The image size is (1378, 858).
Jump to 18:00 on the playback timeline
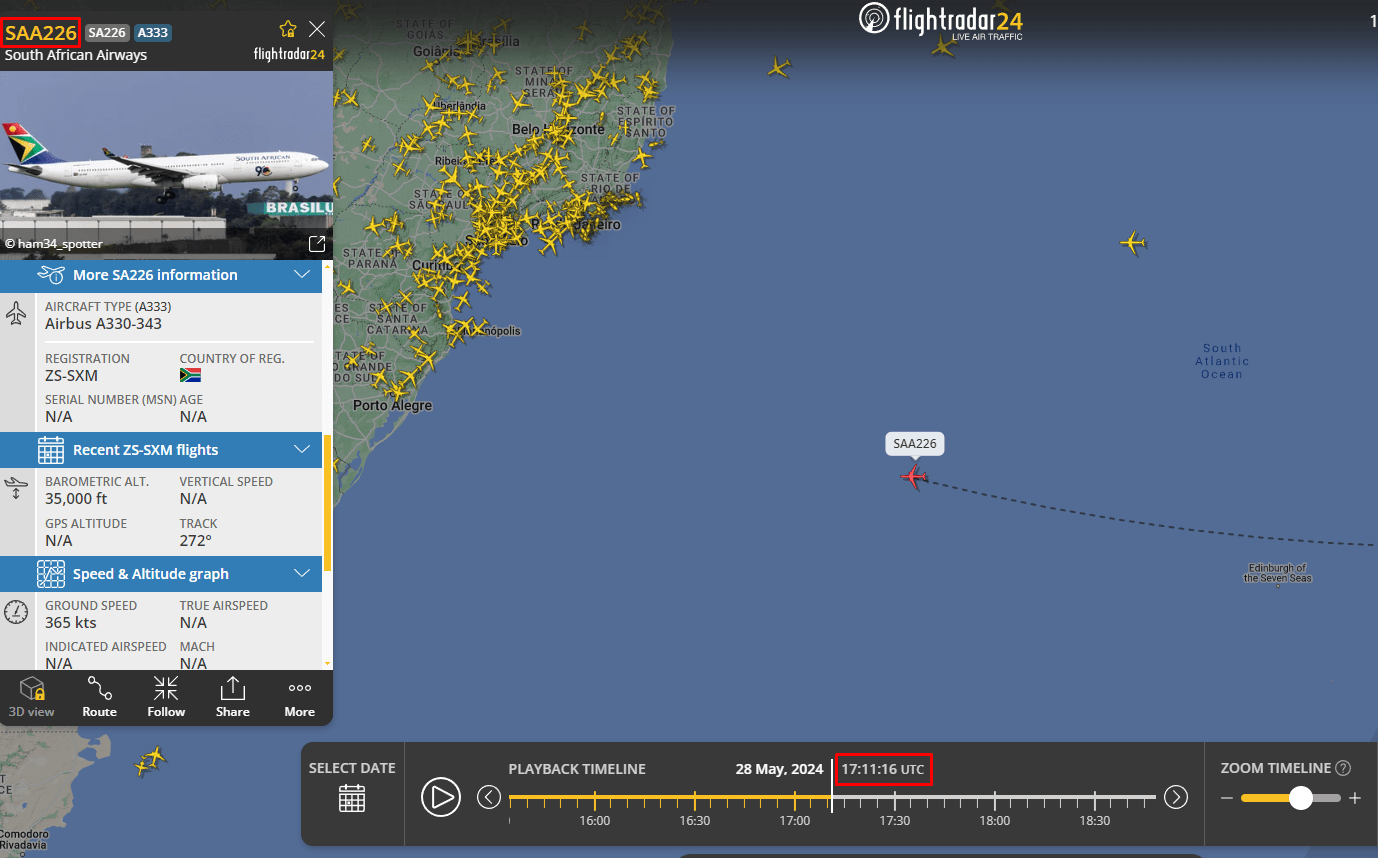(x=994, y=800)
